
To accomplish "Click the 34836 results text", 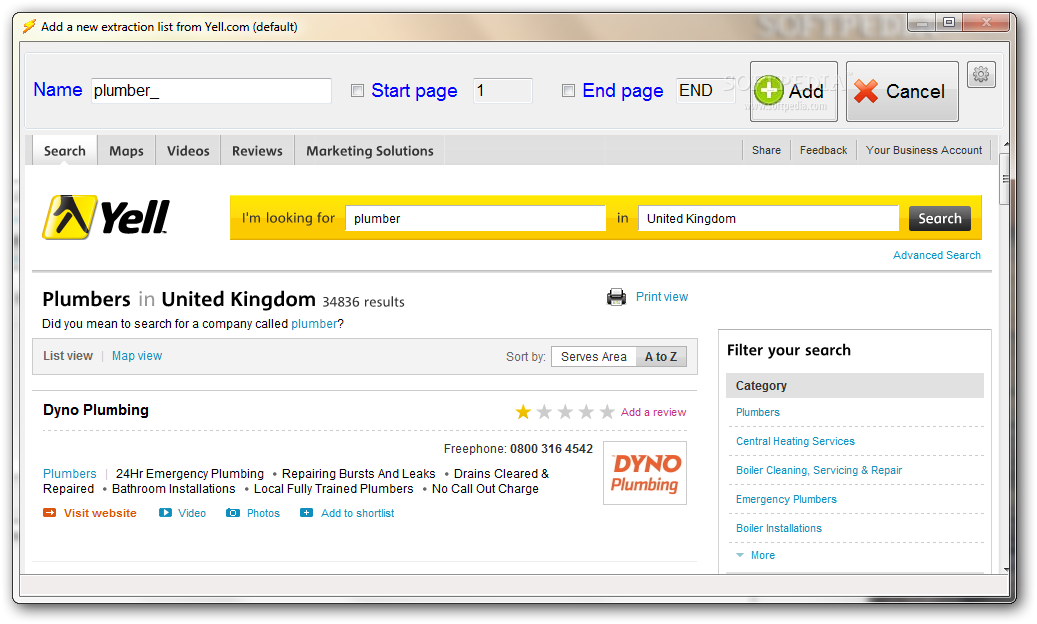I will (x=363, y=302).
